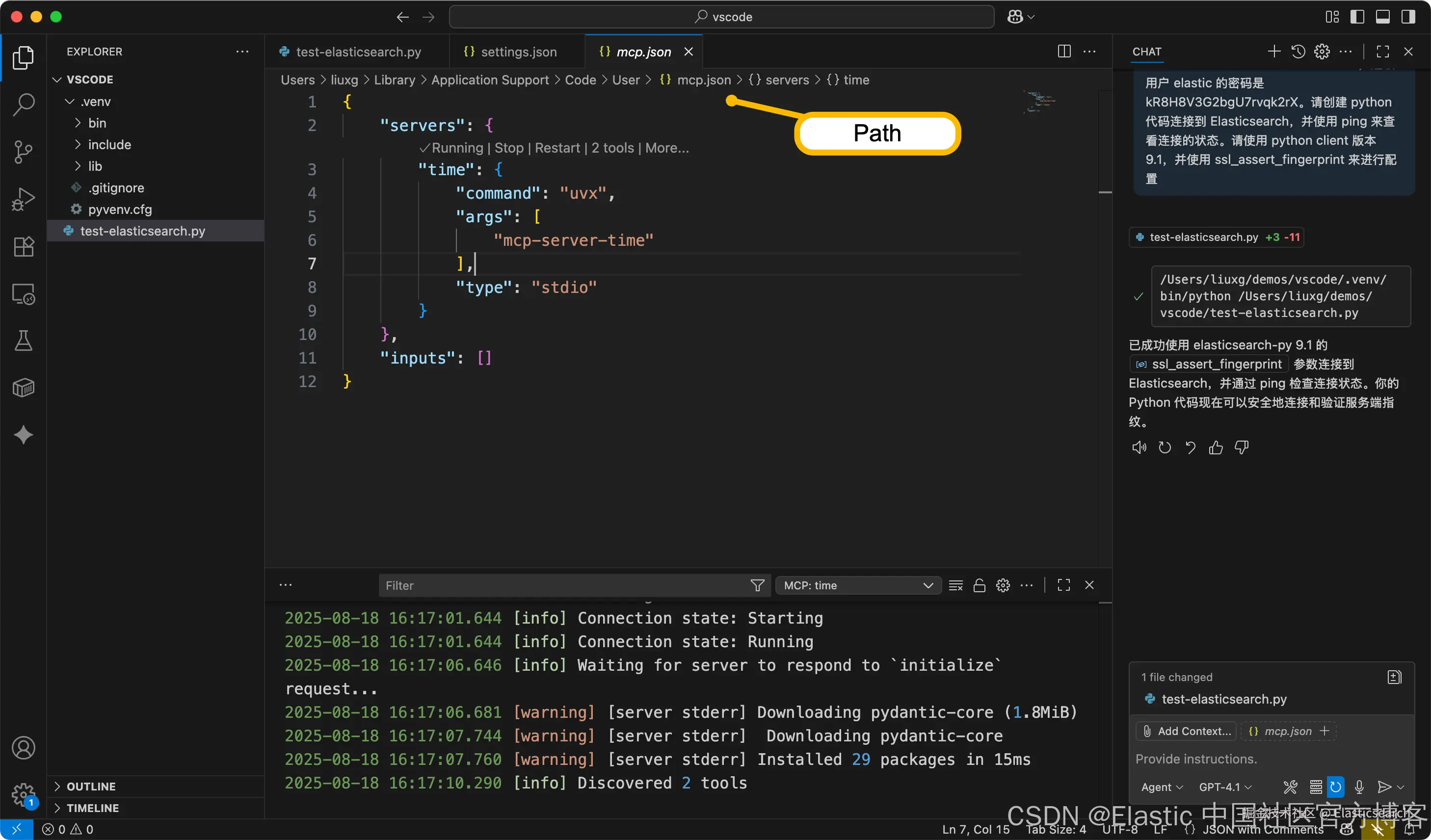This screenshot has height=840, width=1431.
Task: Toggle bottom panel visibility
Action: pyautogui.click(x=1383, y=17)
